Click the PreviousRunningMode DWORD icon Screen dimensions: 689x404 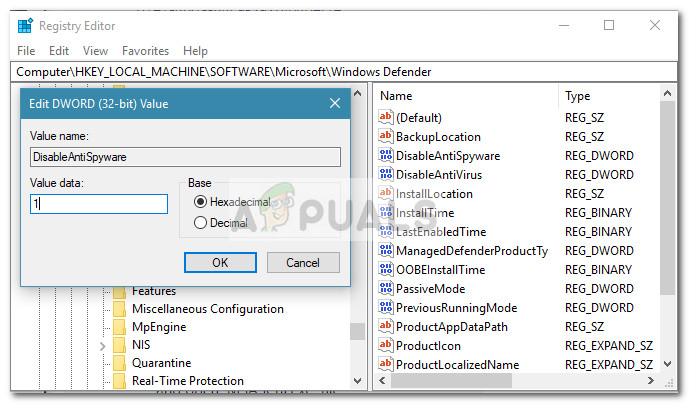[385, 307]
